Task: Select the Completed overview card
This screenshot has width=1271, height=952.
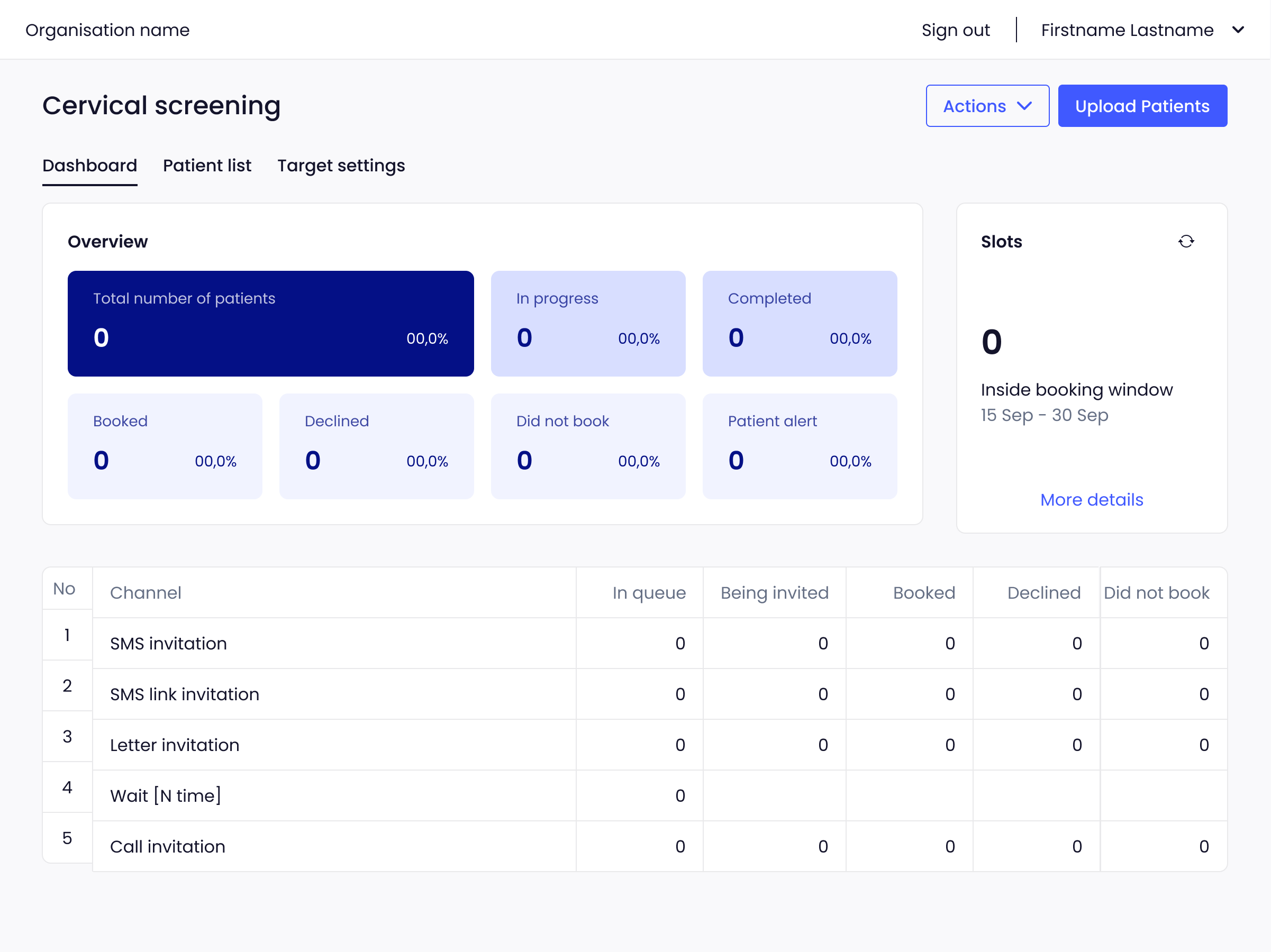Action: tap(799, 323)
